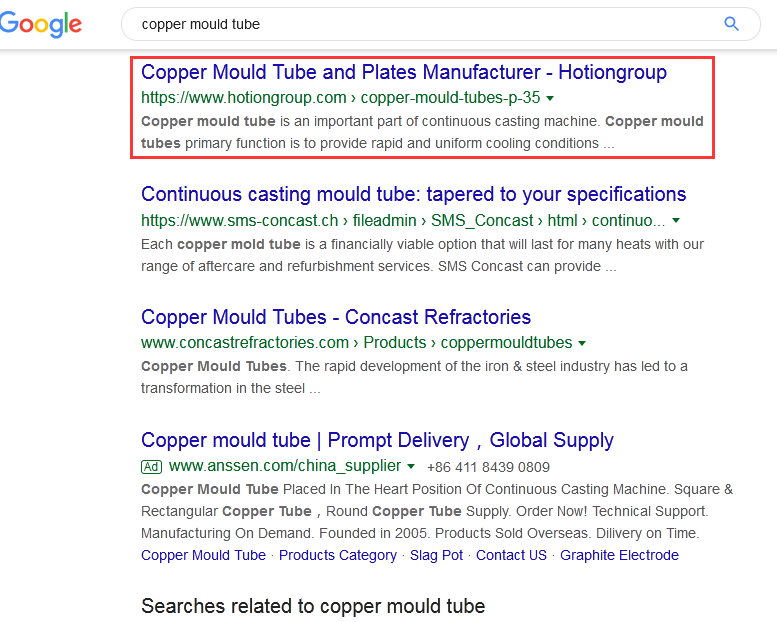Click the Concast Refractories snippet text

414,377
